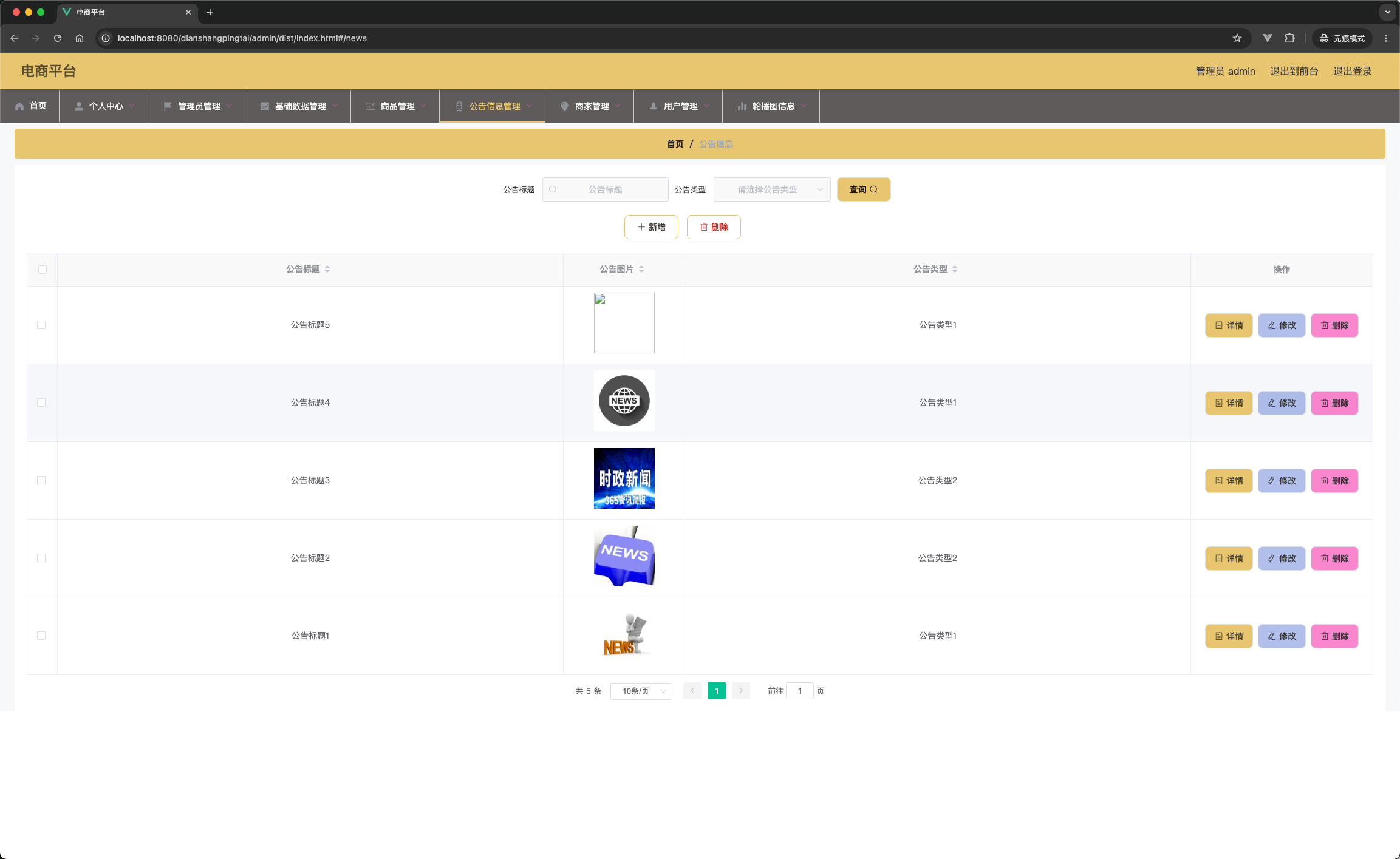
Task: Click the bulb icon in 商家管理 menu
Action: pyautogui.click(x=565, y=106)
